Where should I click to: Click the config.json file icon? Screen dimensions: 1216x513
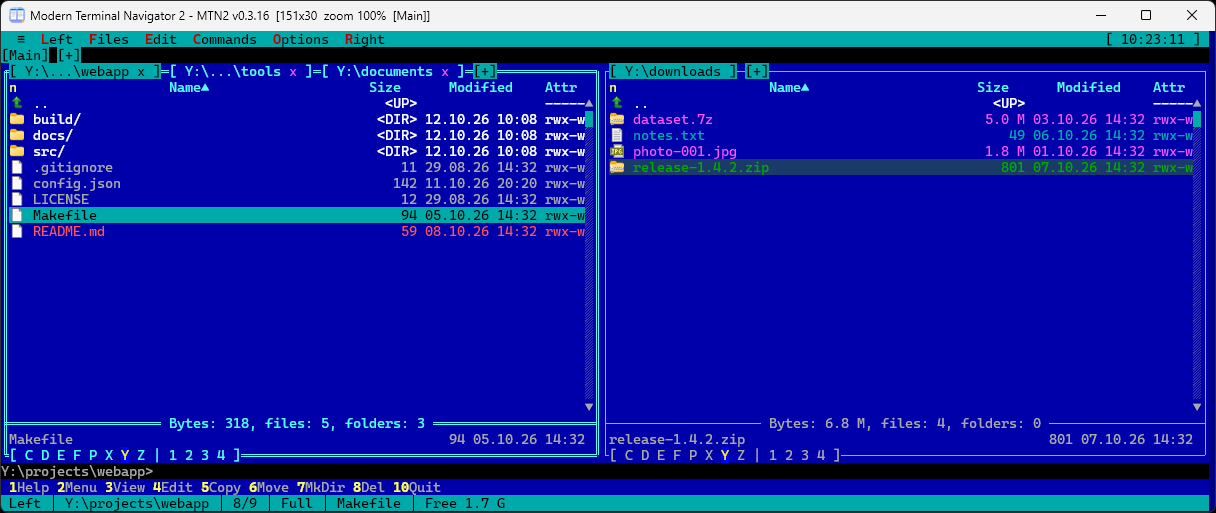[16, 183]
